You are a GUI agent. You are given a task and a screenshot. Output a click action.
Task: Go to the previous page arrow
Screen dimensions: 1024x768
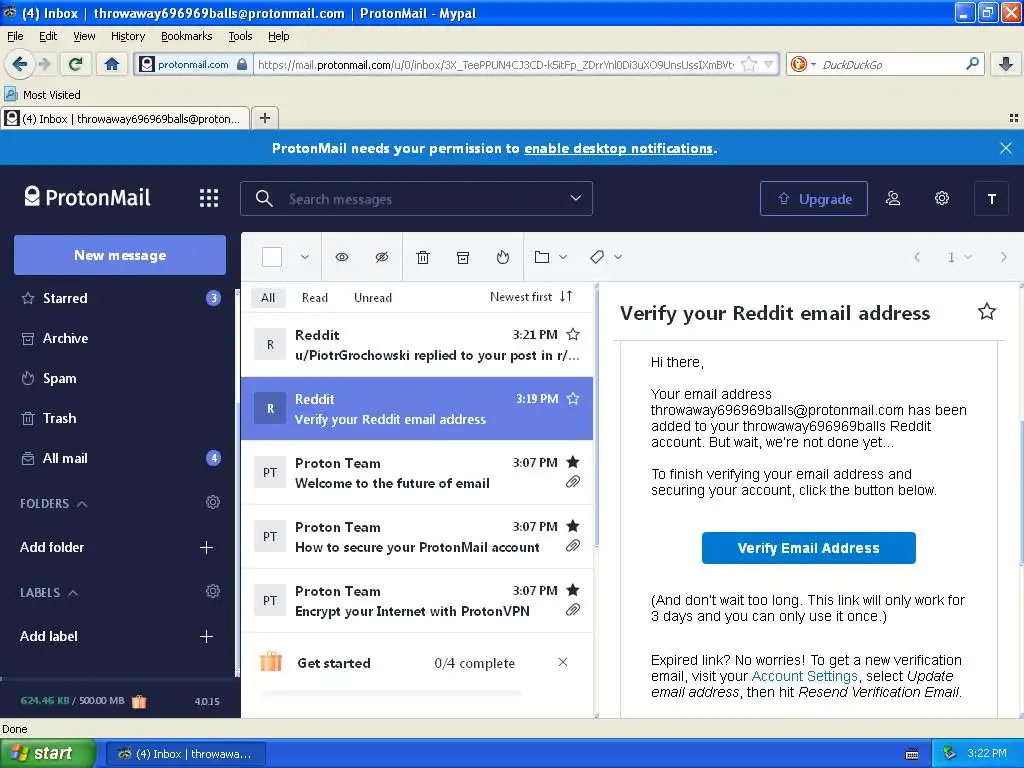[x=917, y=257]
